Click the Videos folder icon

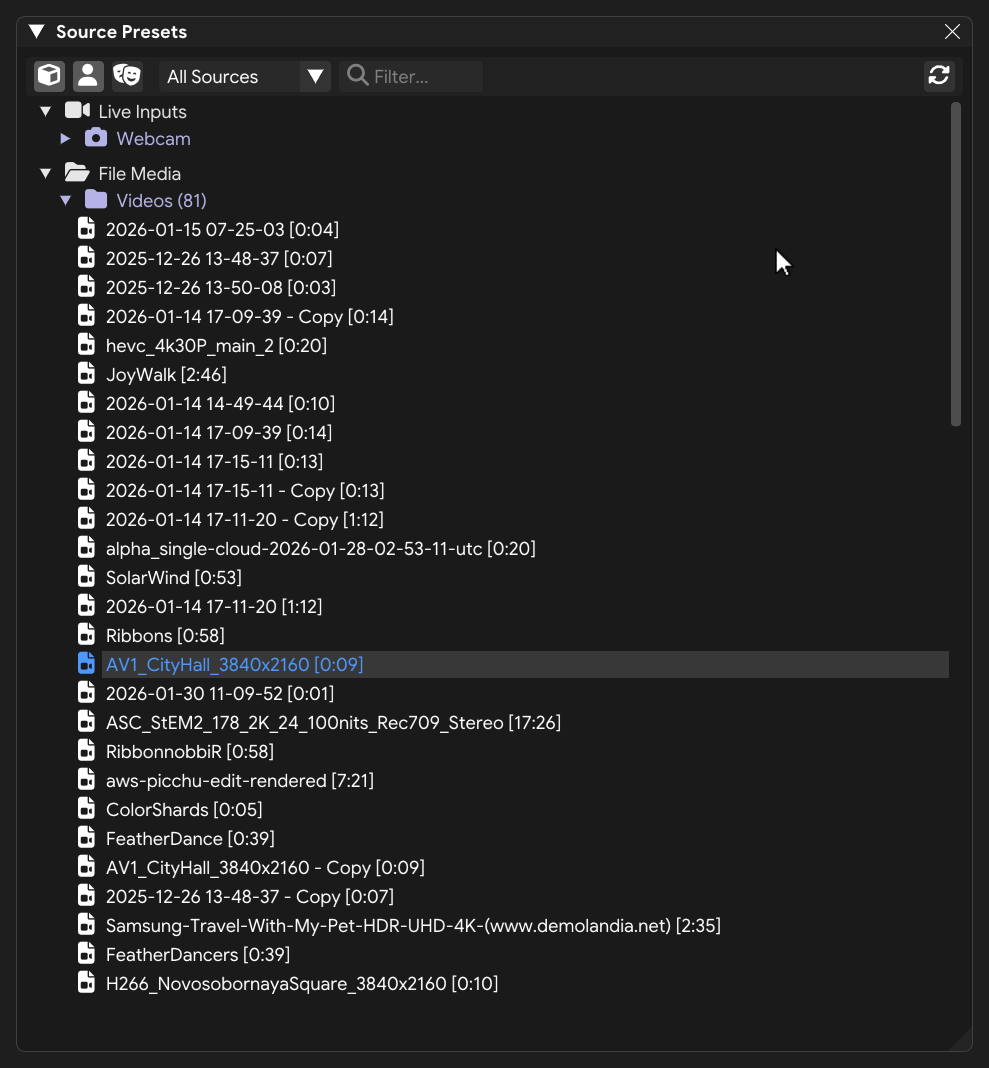coord(96,200)
